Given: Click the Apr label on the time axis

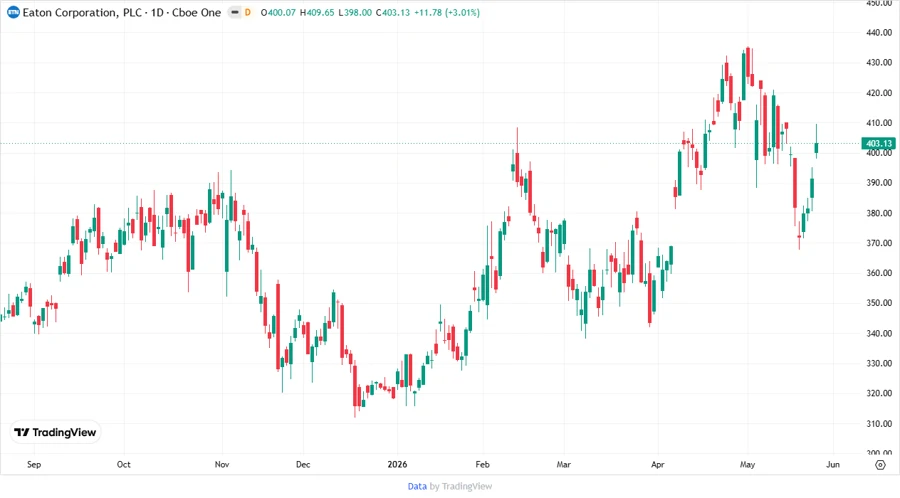Looking at the screenshot, I should [658, 464].
